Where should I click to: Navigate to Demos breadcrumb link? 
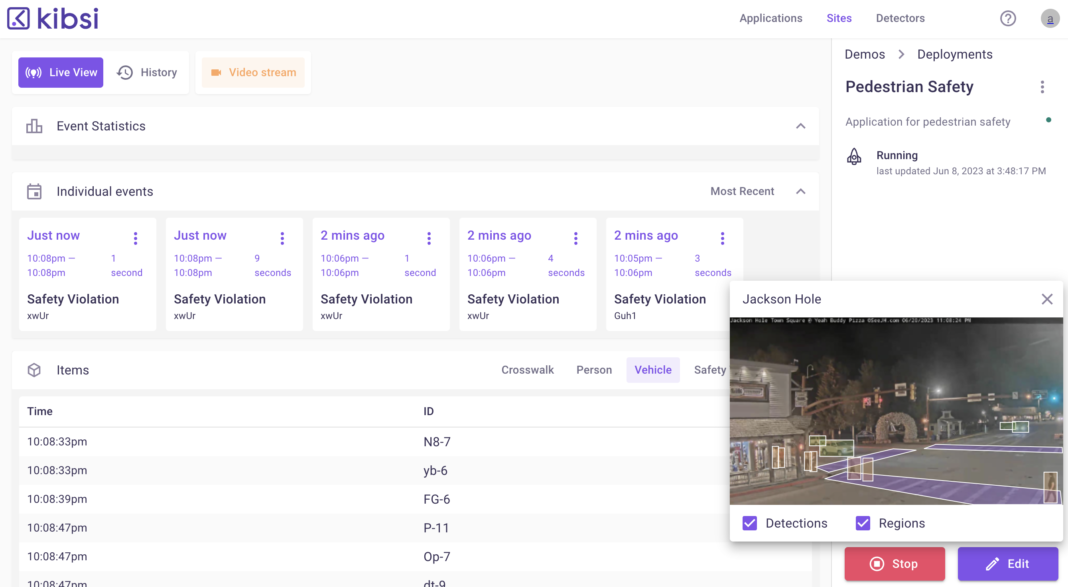(x=864, y=54)
